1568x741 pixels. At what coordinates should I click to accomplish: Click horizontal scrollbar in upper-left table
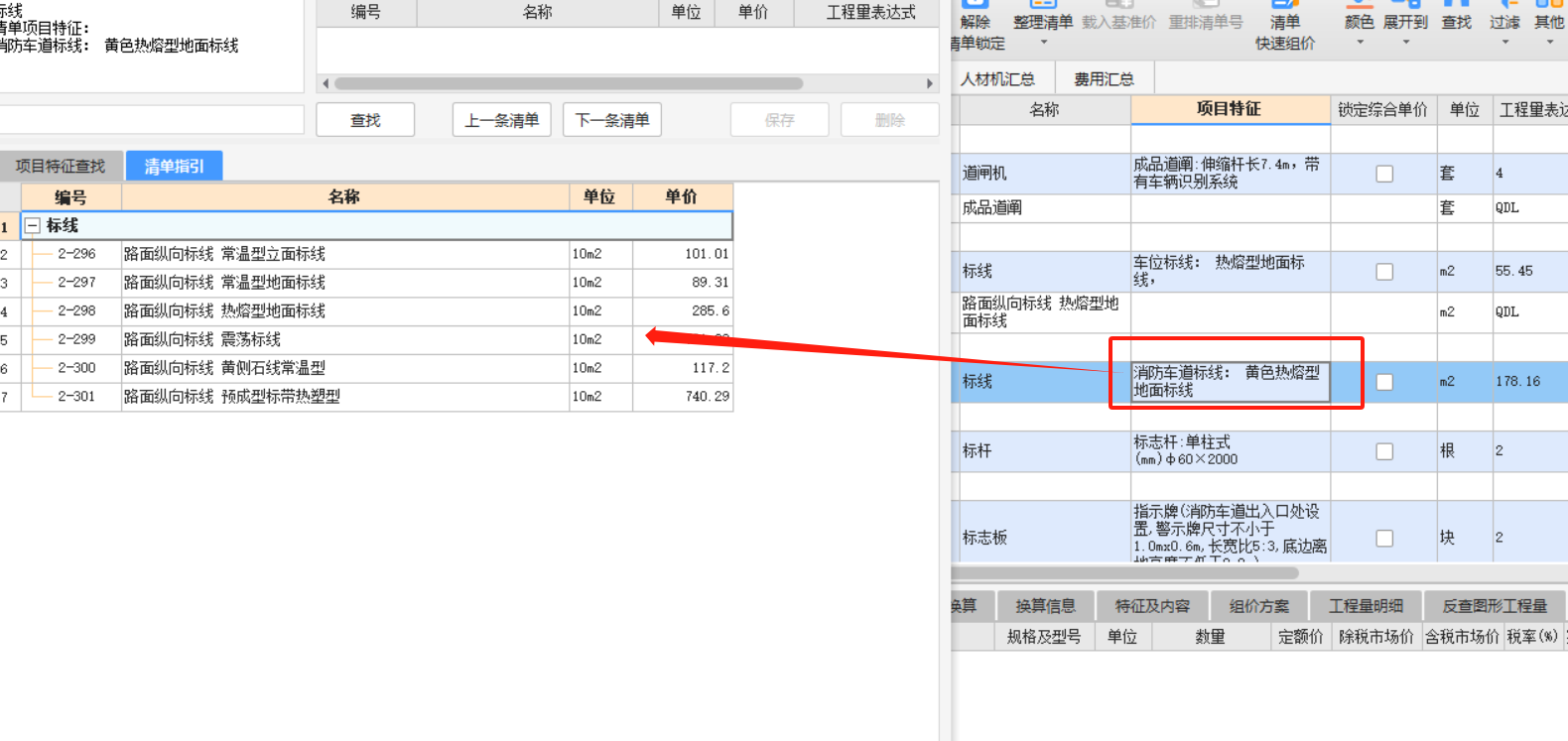point(569,83)
